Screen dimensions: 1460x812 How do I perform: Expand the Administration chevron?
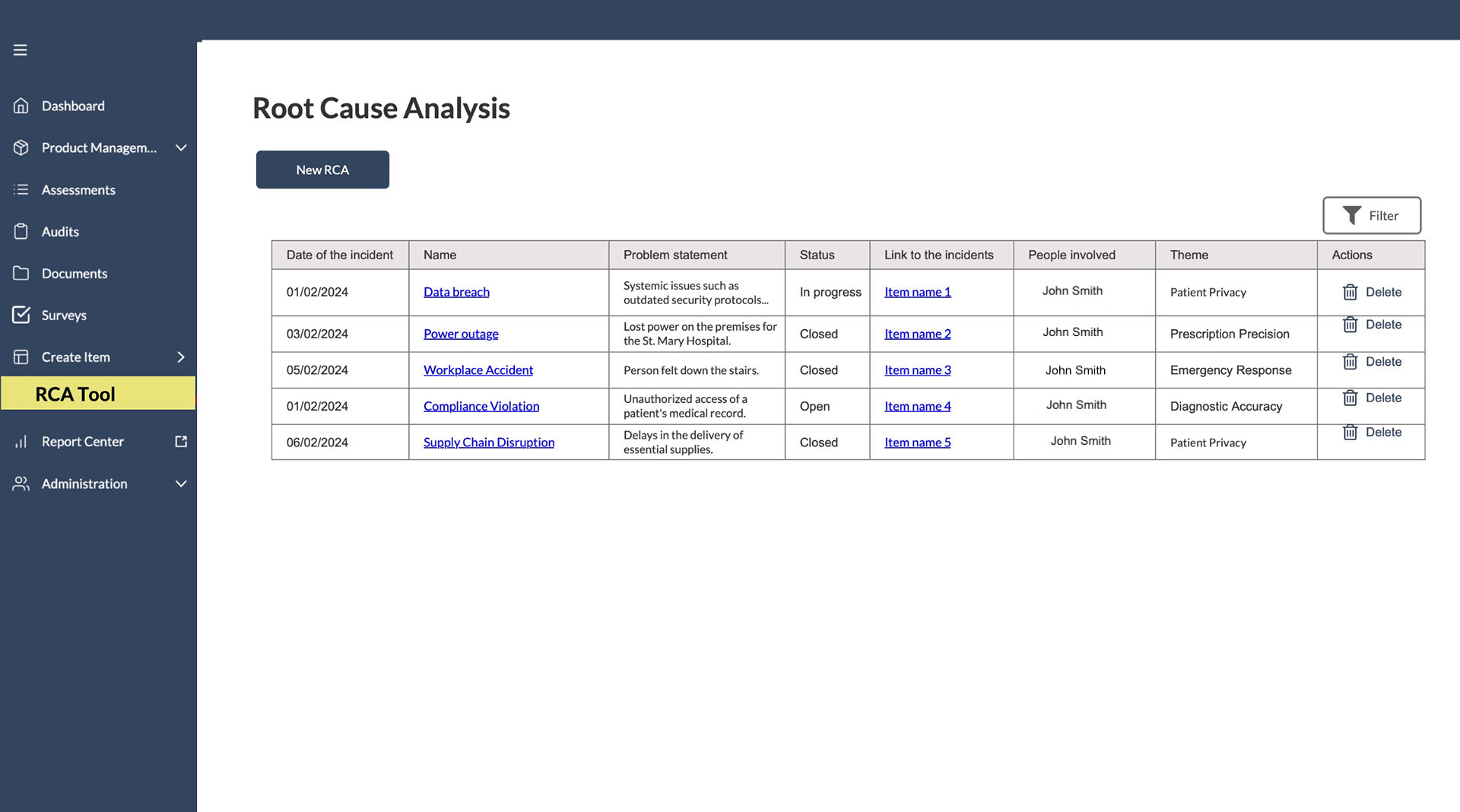pyautogui.click(x=181, y=484)
